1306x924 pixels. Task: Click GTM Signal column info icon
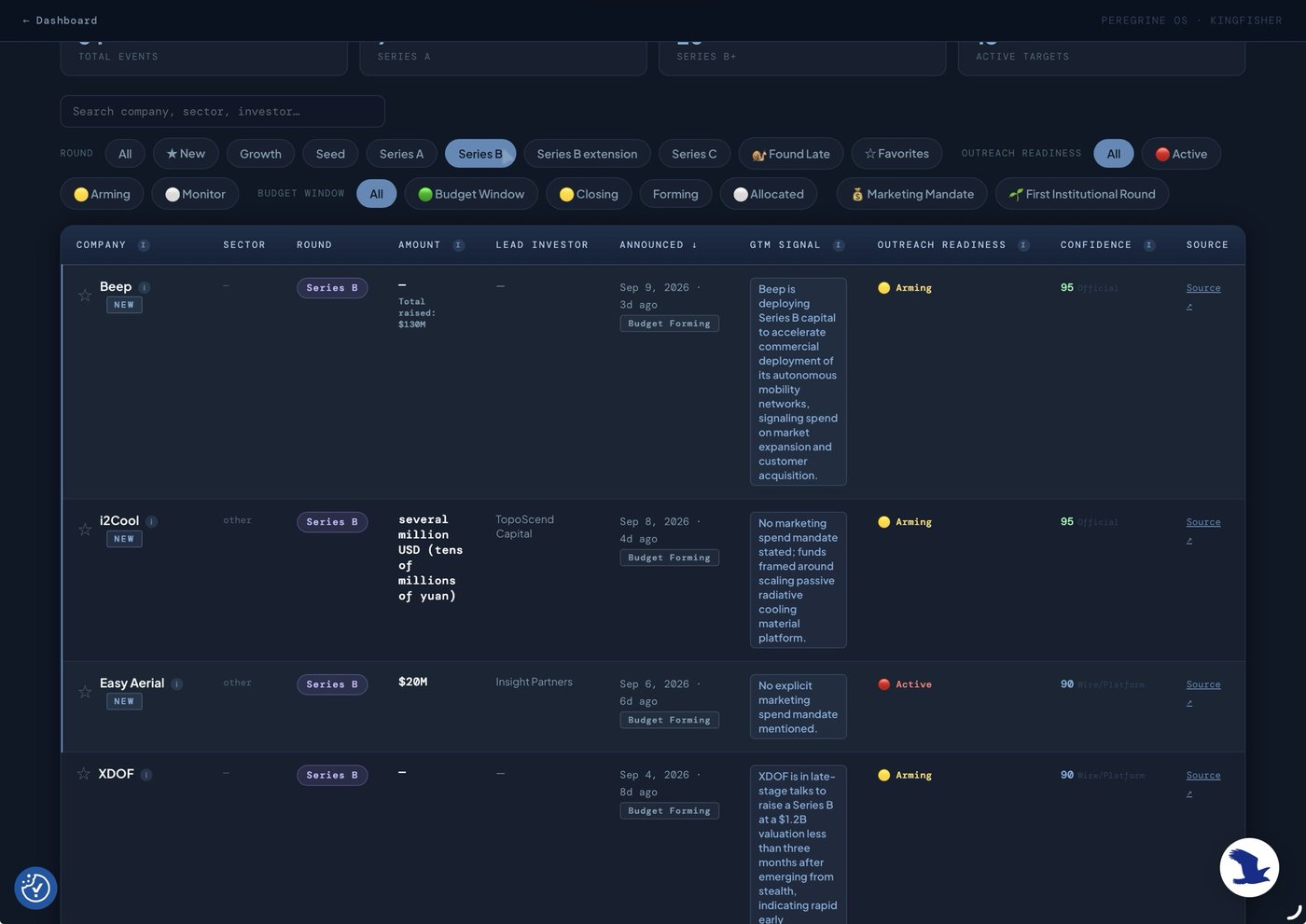point(839,245)
